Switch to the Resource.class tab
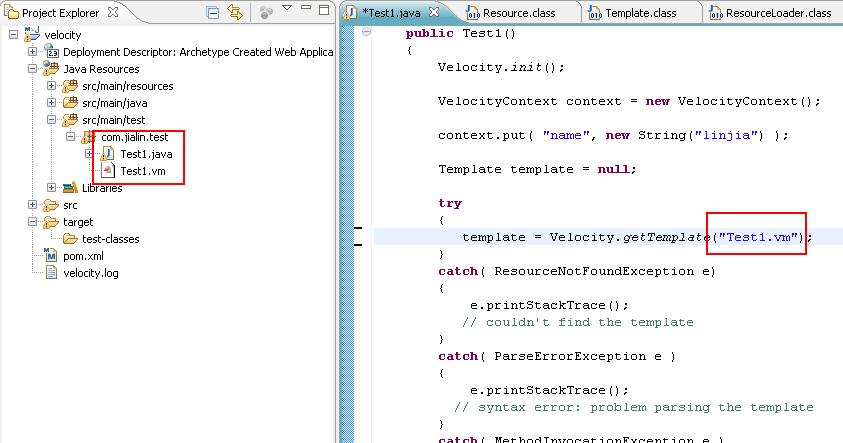Viewport: 843px width, 443px height. tap(519, 13)
